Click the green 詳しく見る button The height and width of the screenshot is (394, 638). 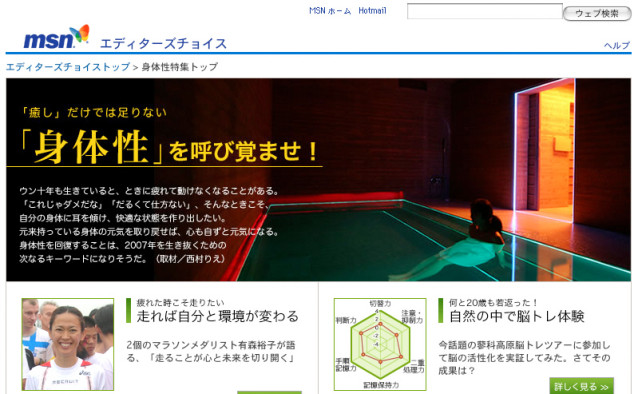click(x=581, y=386)
